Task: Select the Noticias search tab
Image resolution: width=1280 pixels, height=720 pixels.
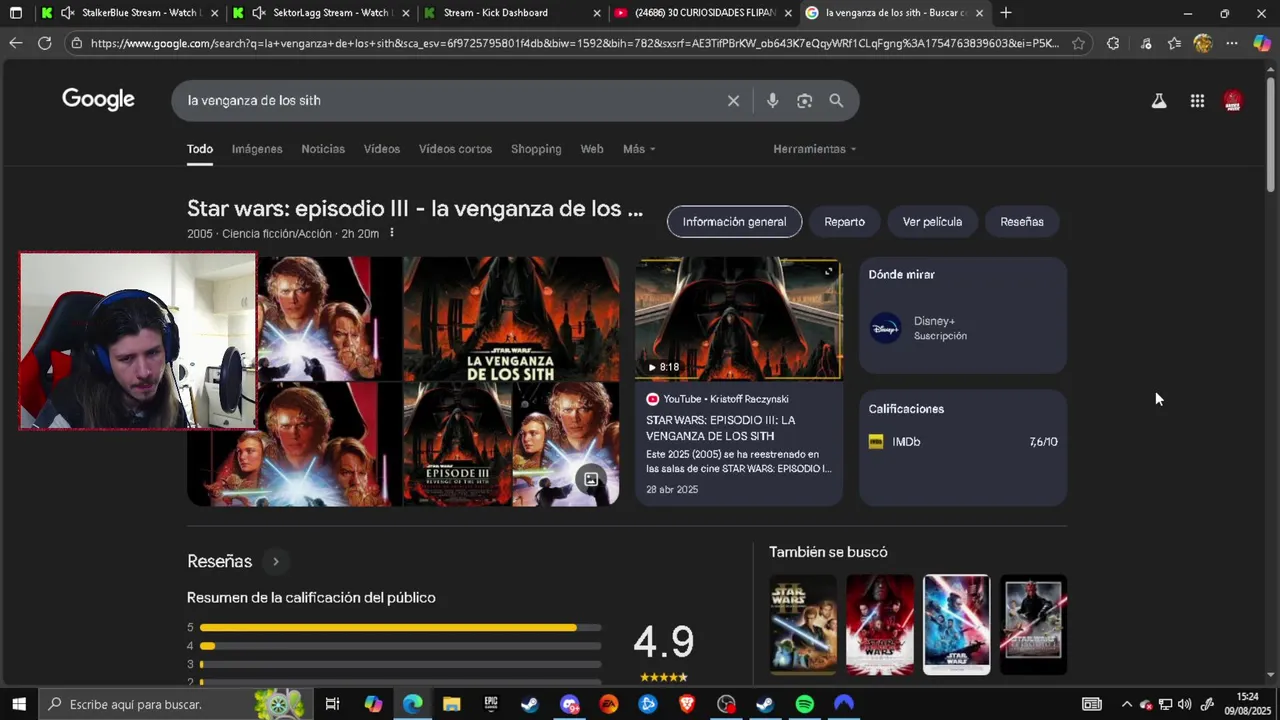Action: (323, 149)
